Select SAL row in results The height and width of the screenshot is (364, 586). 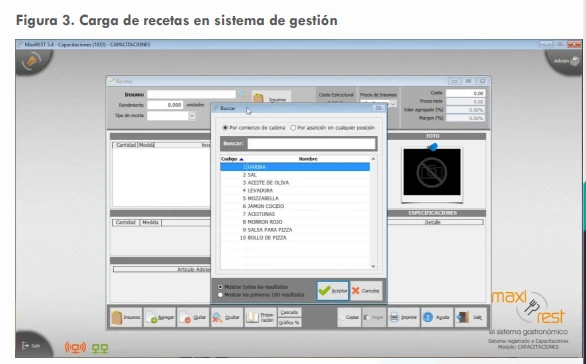[x=295, y=175]
